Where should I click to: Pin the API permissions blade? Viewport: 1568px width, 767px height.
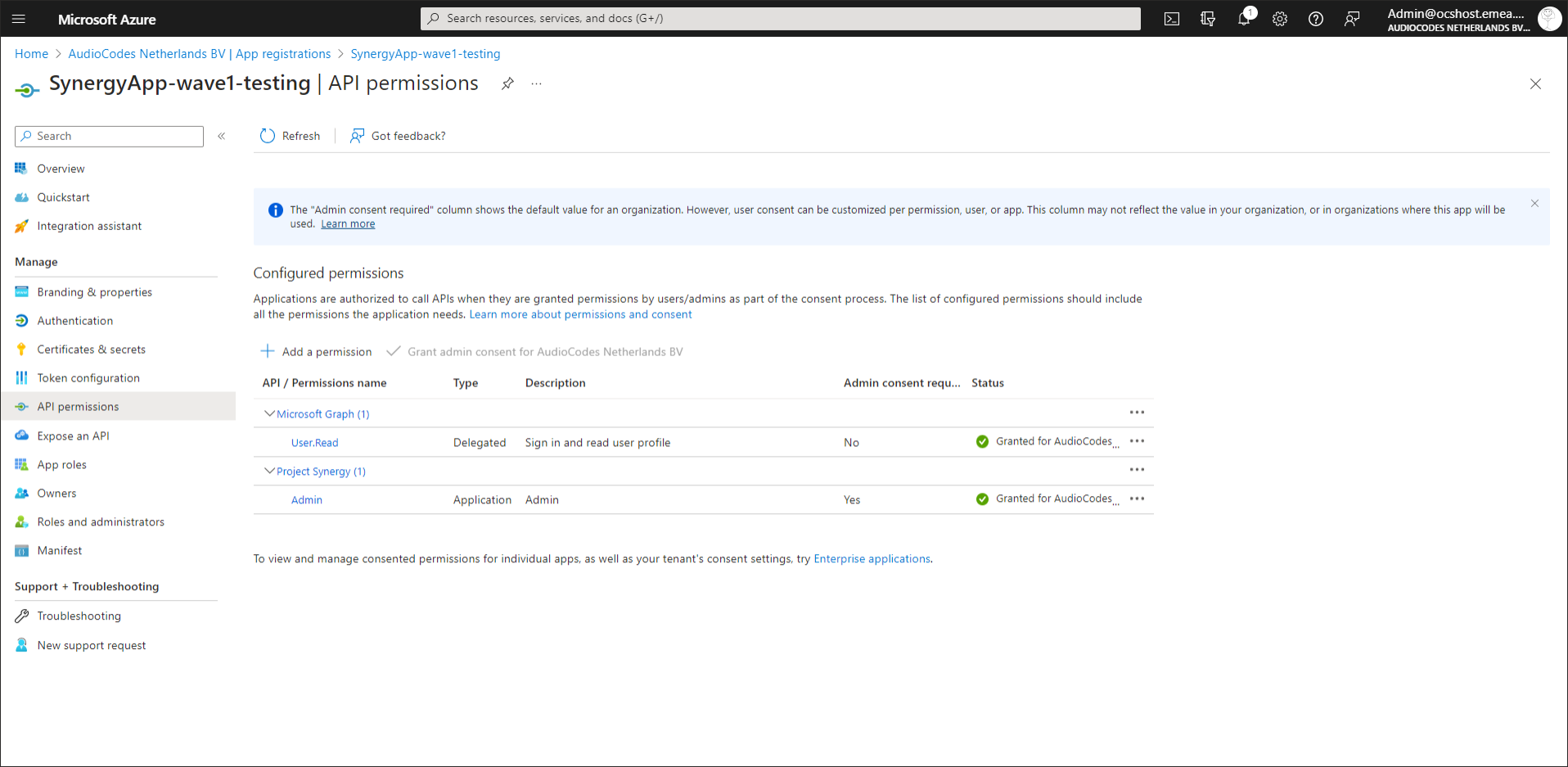click(x=507, y=83)
